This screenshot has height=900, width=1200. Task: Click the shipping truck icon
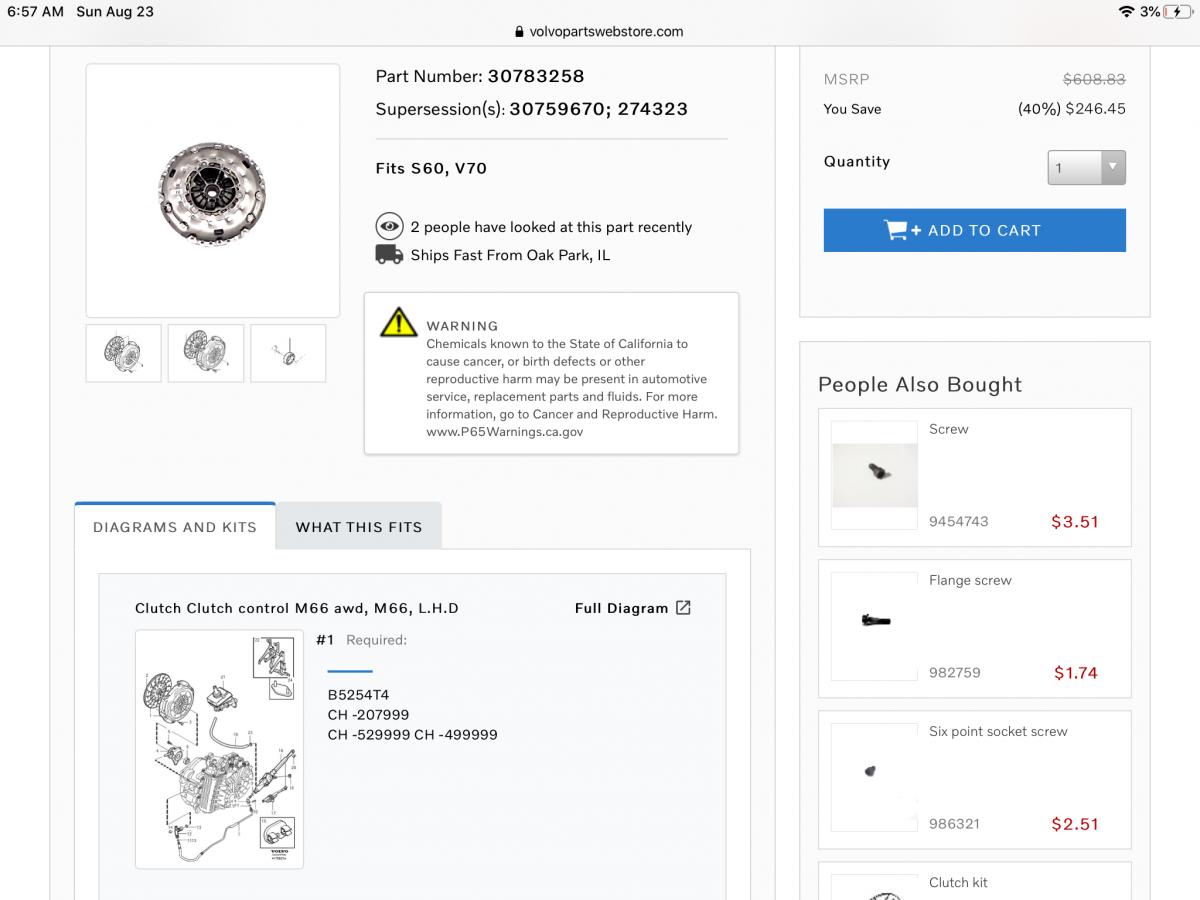pos(389,255)
